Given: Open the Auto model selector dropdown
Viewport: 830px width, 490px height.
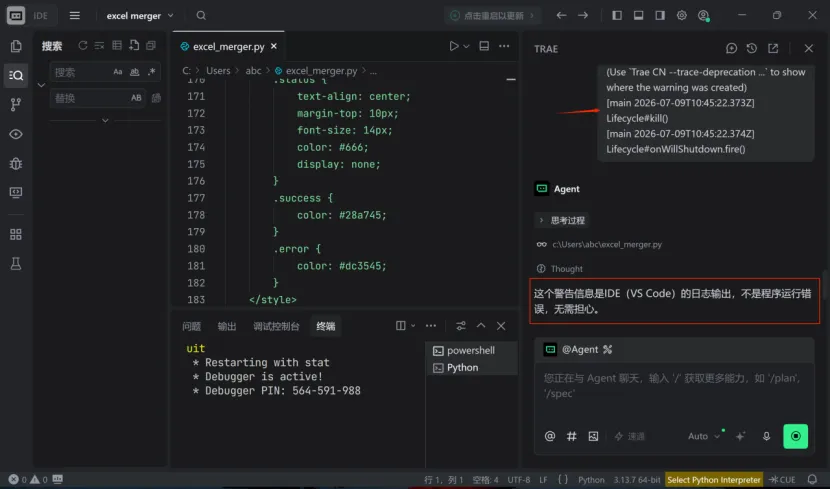Looking at the screenshot, I should tap(704, 436).
